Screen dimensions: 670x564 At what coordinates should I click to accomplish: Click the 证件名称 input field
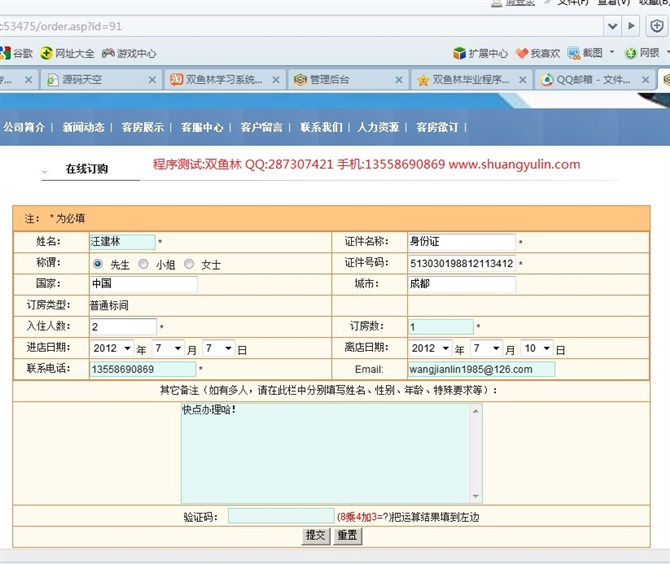pos(461,242)
